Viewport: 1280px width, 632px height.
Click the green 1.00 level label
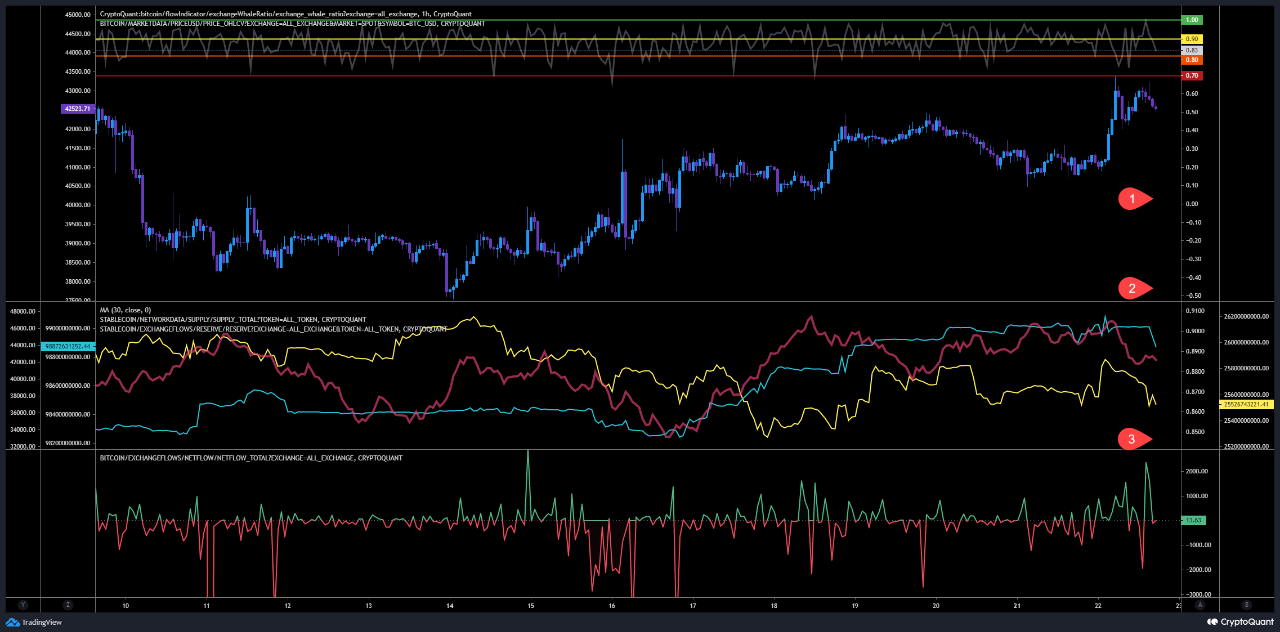point(1190,20)
